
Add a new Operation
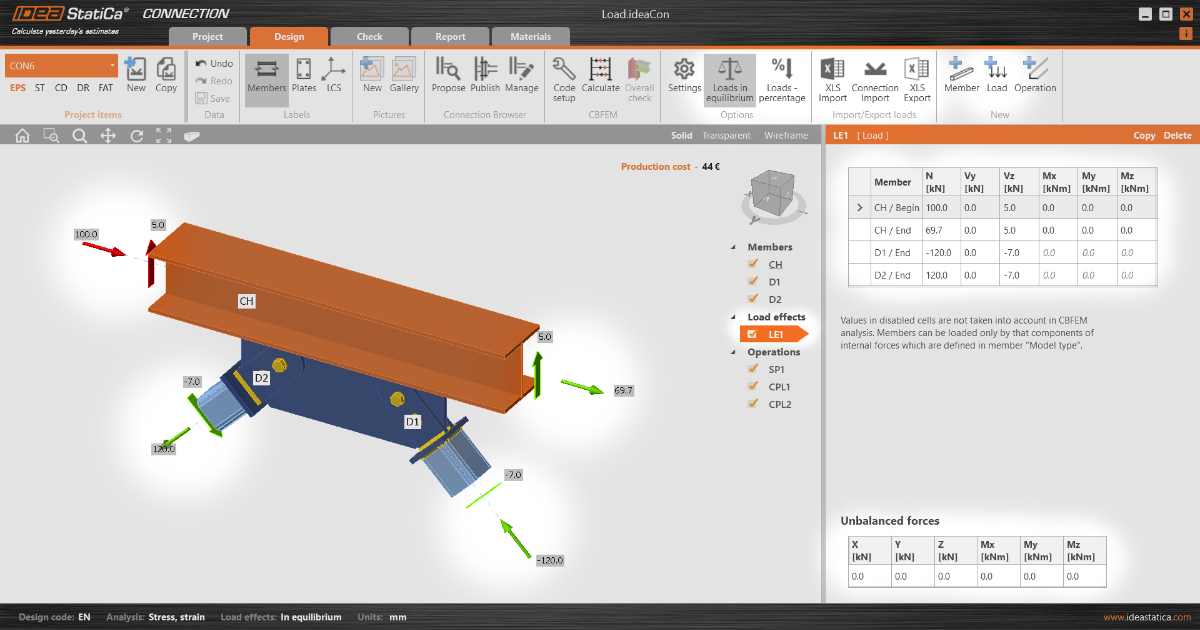pyautogui.click(x=1035, y=80)
